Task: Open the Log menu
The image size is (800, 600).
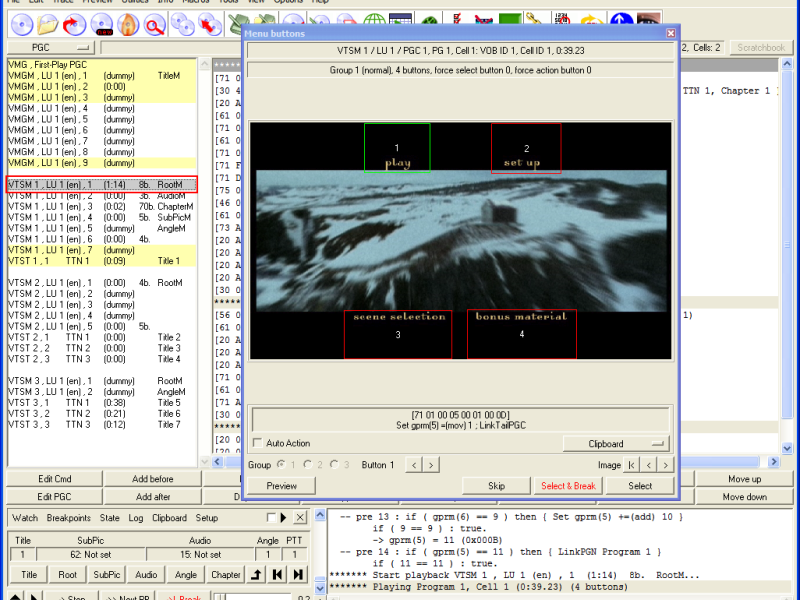Action: pos(136,518)
